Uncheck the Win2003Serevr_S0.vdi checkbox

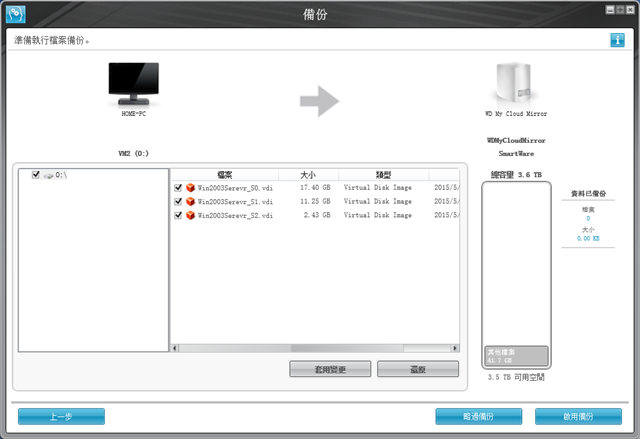178,188
